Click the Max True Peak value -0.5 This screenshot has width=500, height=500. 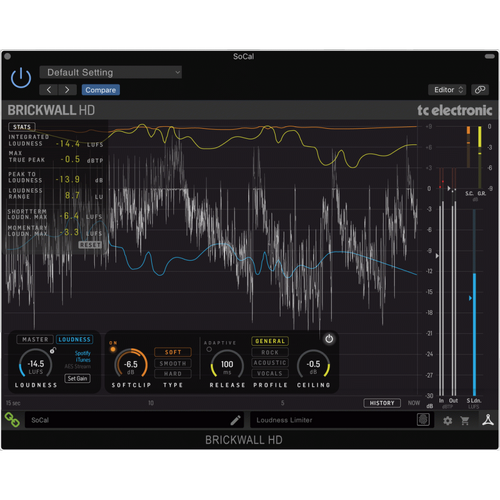click(x=70, y=159)
